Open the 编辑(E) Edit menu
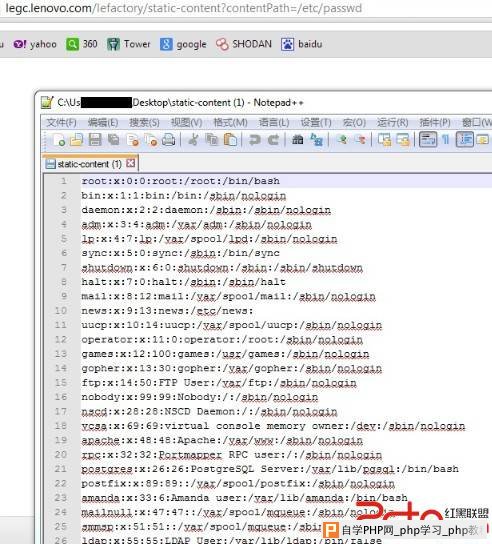The width and height of the screenshot is (492, 544). 103,122
